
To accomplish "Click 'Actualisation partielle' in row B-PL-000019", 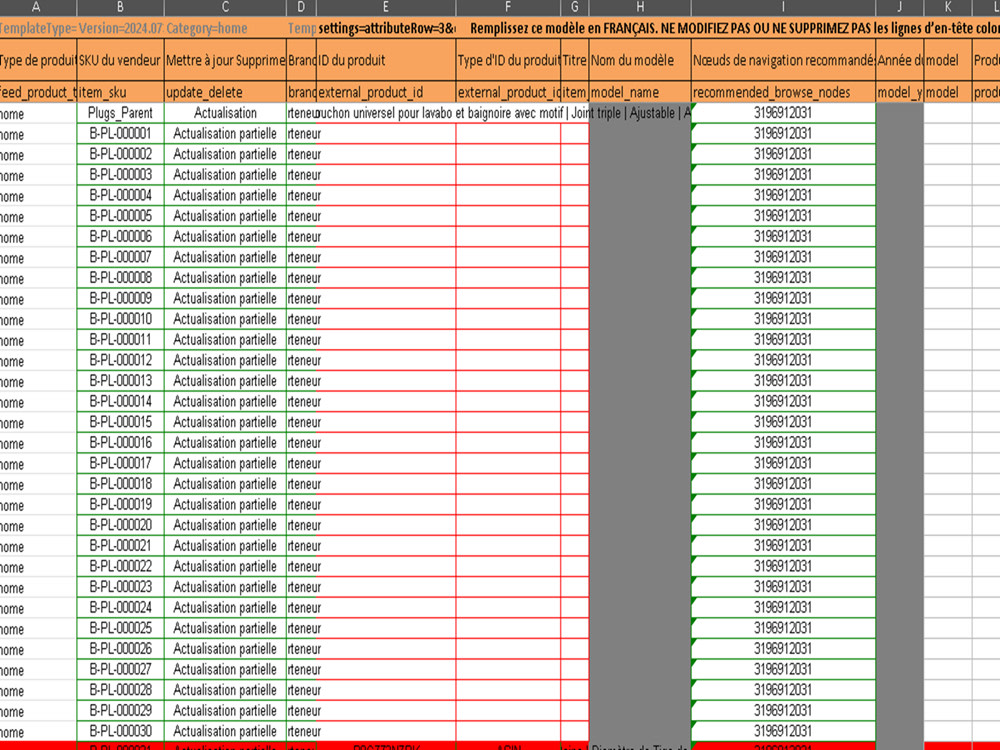I will pyautogui.click(x=225, y=504).
